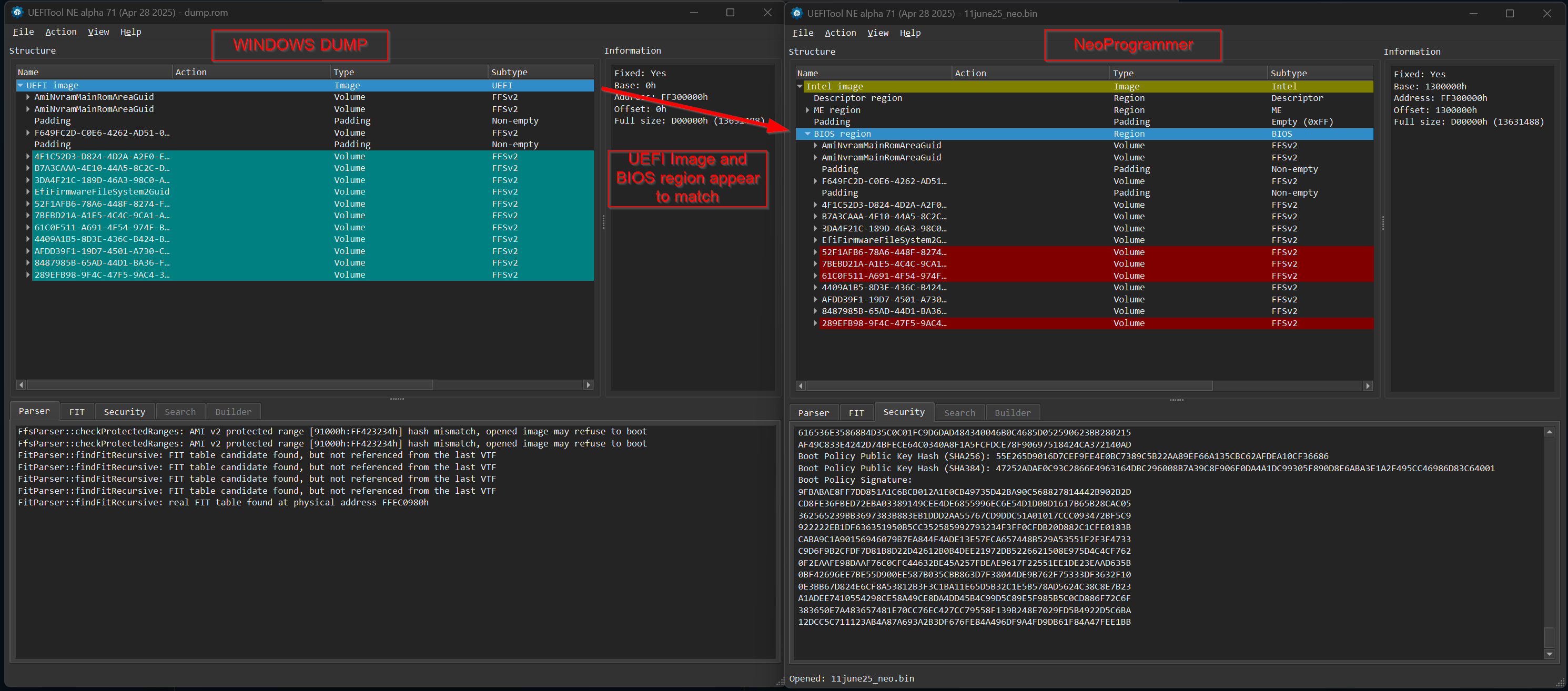
Task: Click scroll up arrow in Security log
Action: pos(1549,433)
